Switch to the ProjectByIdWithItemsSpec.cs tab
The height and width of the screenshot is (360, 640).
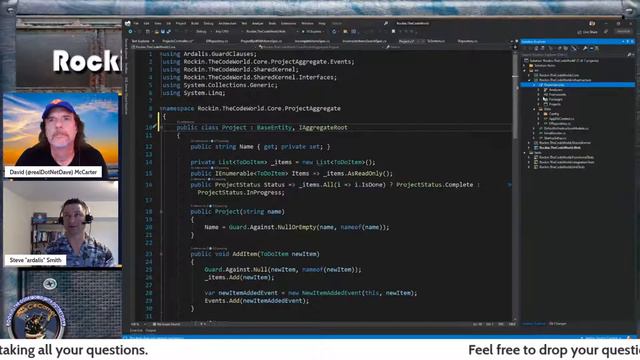click(261, 41)
